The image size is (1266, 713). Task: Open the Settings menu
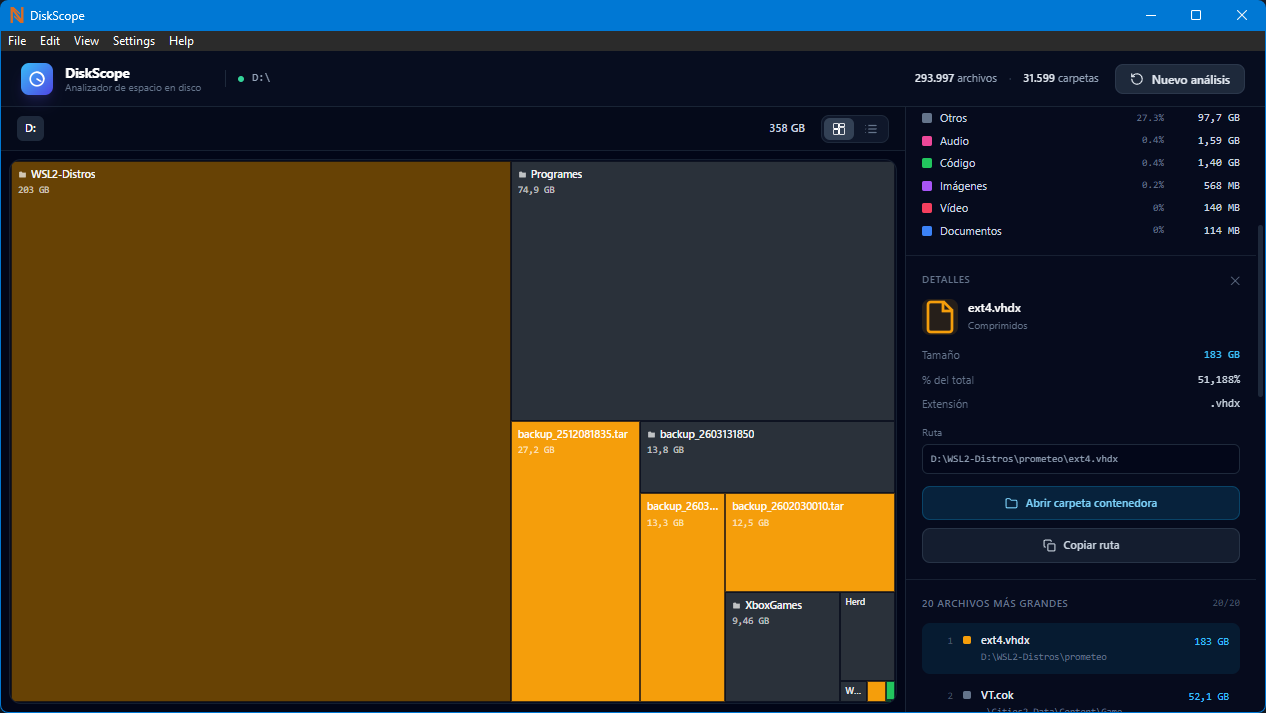[x=134, y=41]
